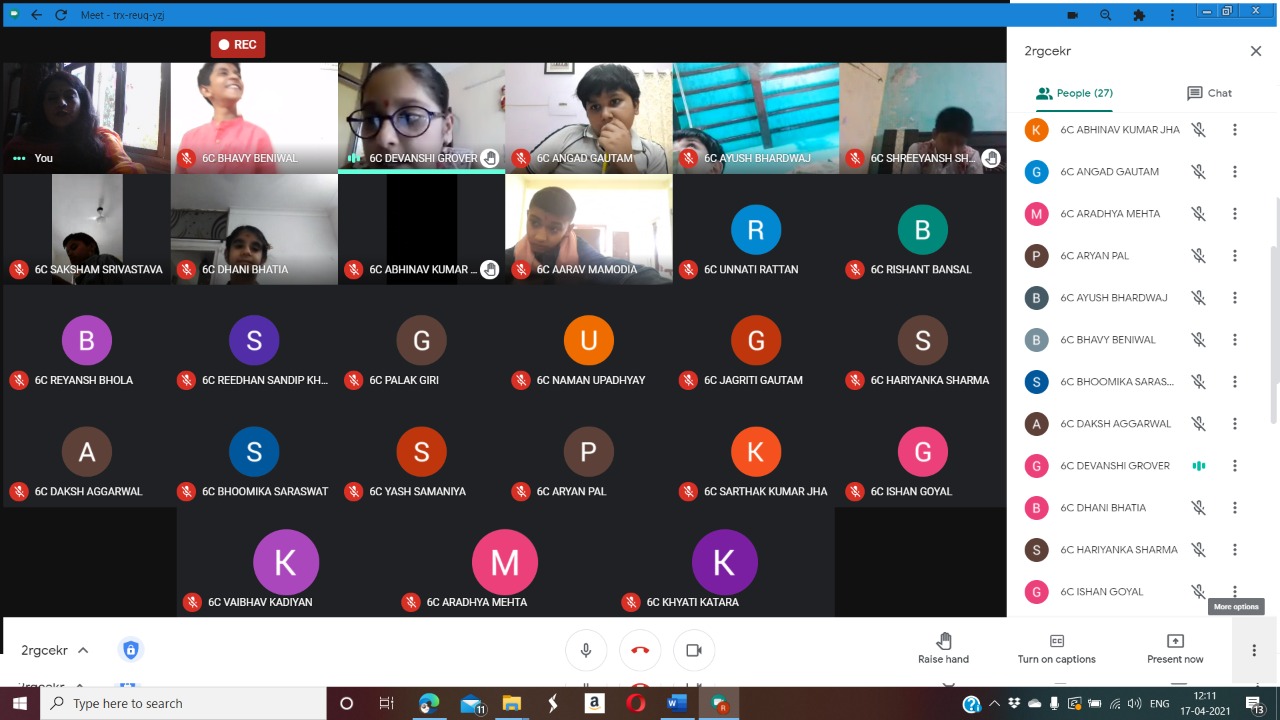Mute 6C BHAVY BENIWAL in people list
The width and height of the screenshot is (1280, 720).
click(1198, 340)
